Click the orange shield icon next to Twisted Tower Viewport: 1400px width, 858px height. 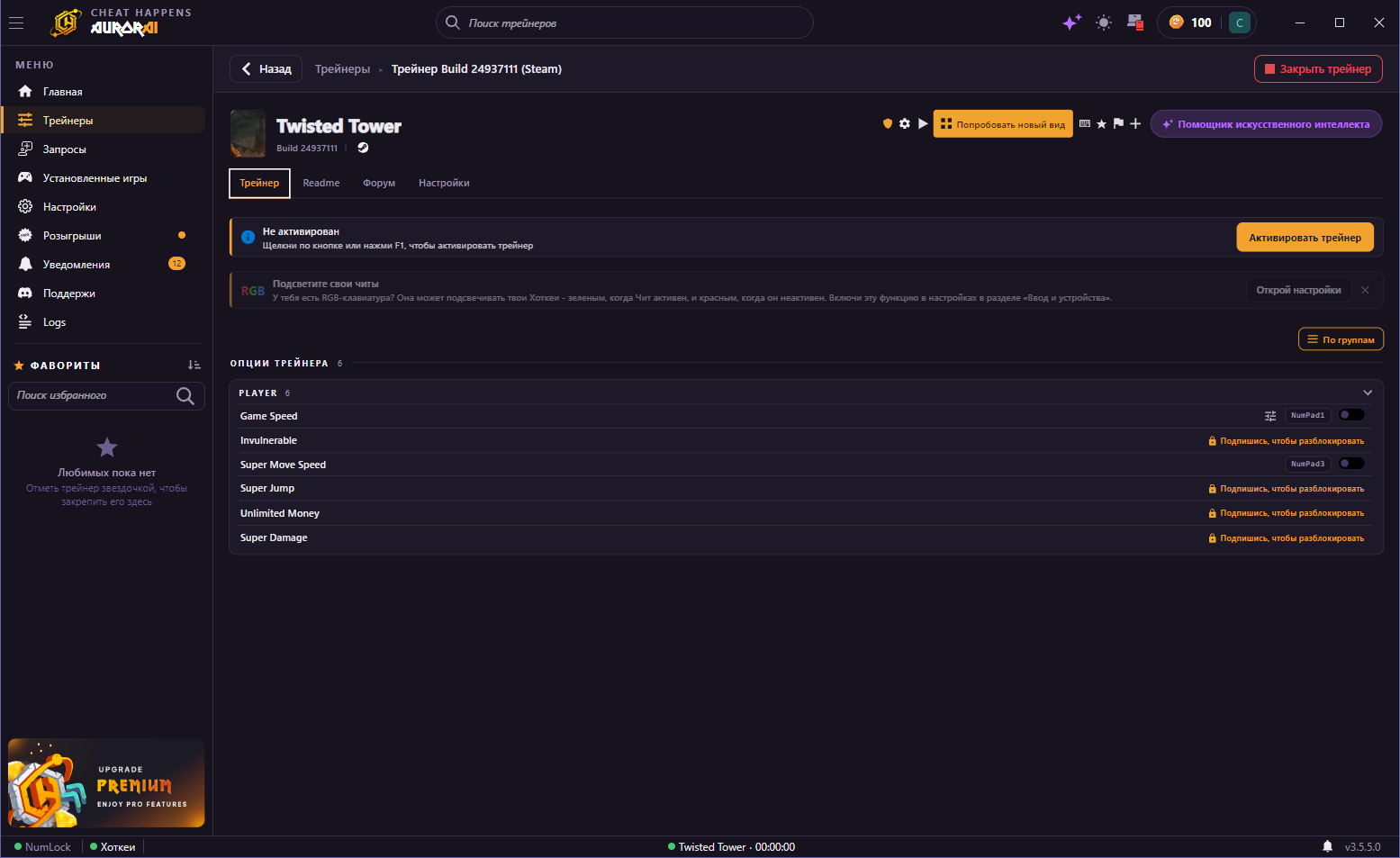888,123
